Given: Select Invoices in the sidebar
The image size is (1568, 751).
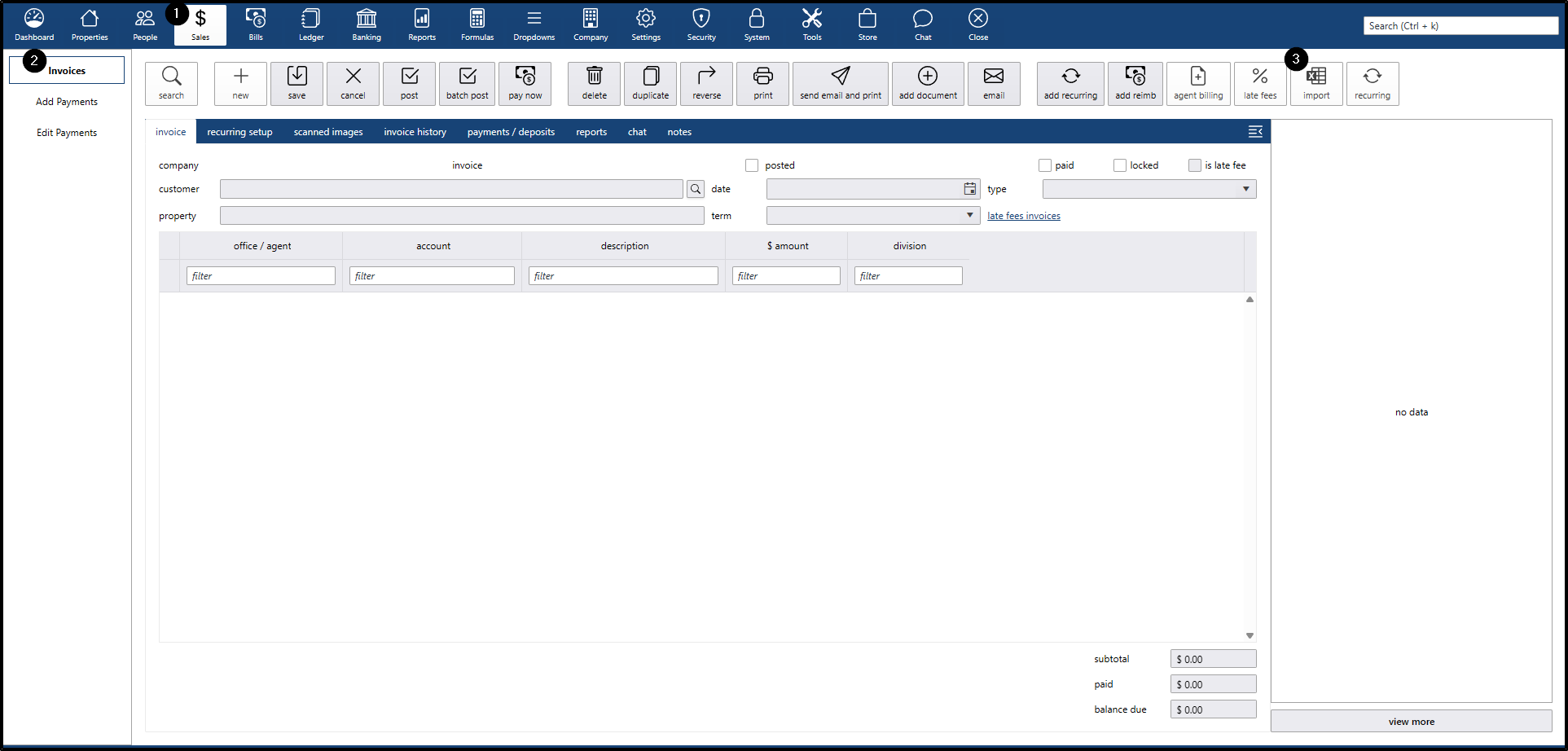Looking at the screenshot, I should click(67, 70).
